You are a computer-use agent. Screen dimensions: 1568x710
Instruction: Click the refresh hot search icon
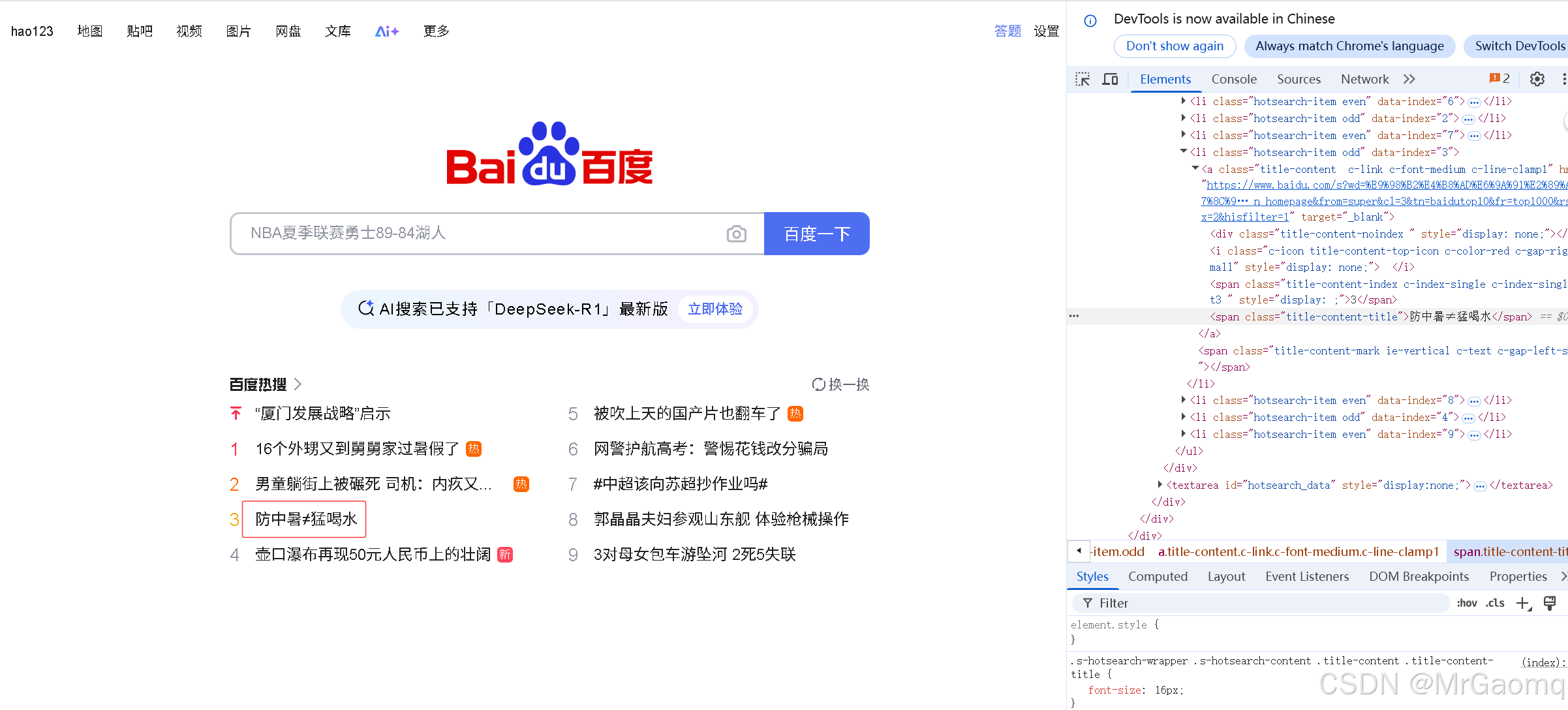818,384
